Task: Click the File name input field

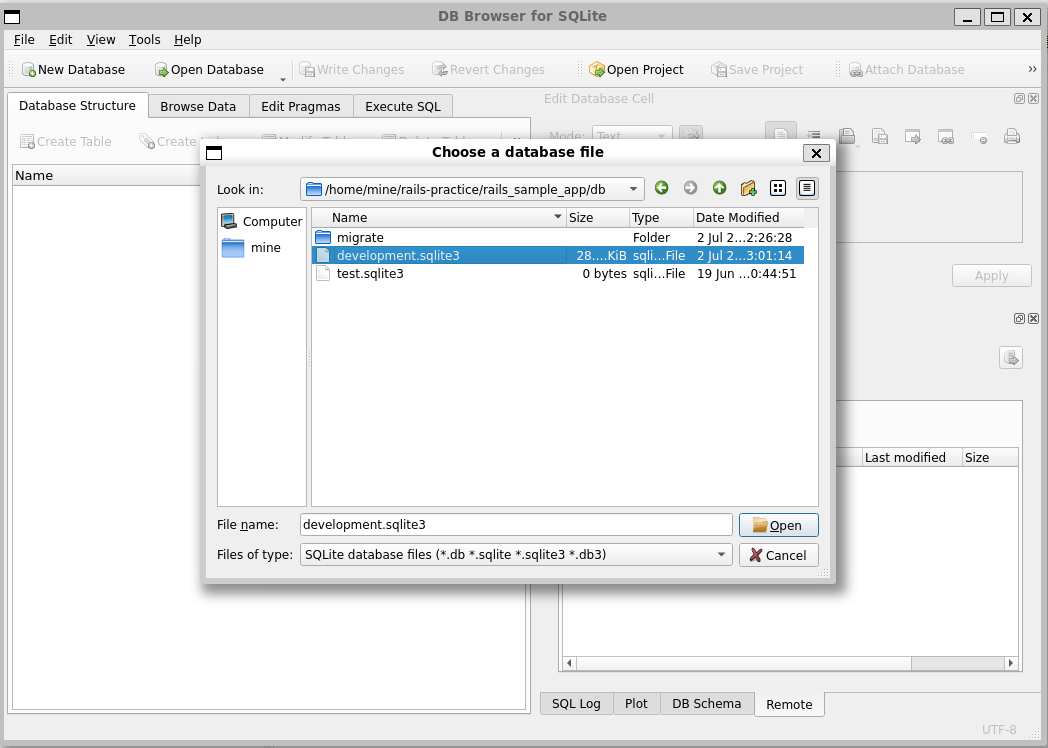Action: pos(516,525)
